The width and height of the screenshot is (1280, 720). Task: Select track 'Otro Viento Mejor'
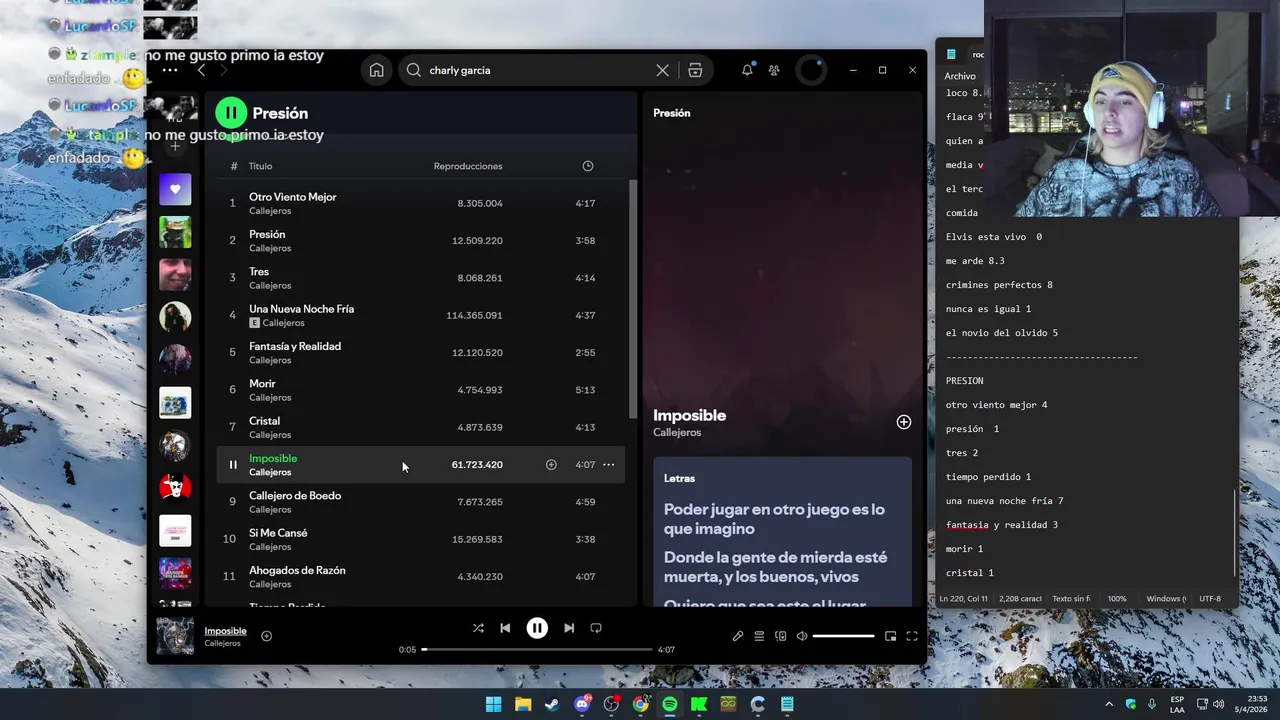(x=421, y=203)
